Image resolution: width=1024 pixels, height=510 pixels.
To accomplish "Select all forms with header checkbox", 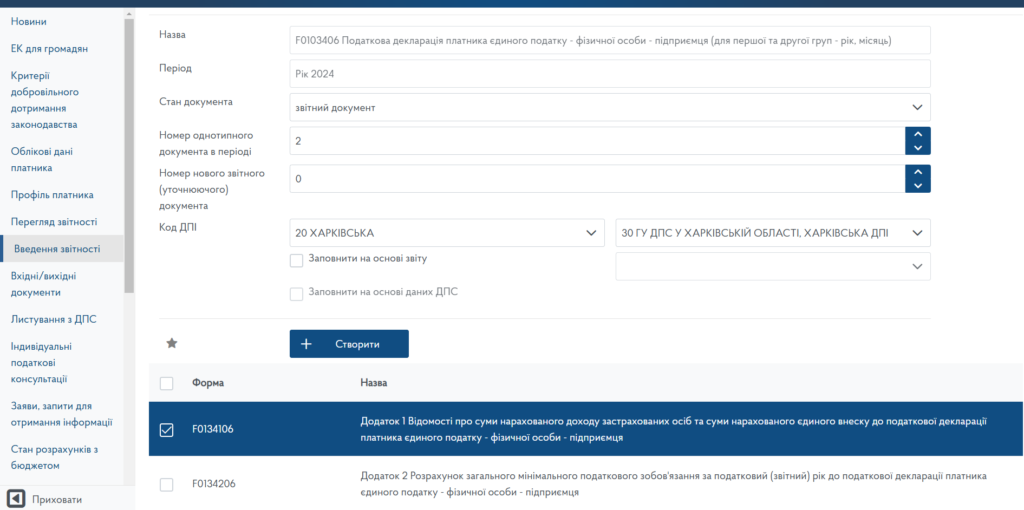I will click(167, 383).
